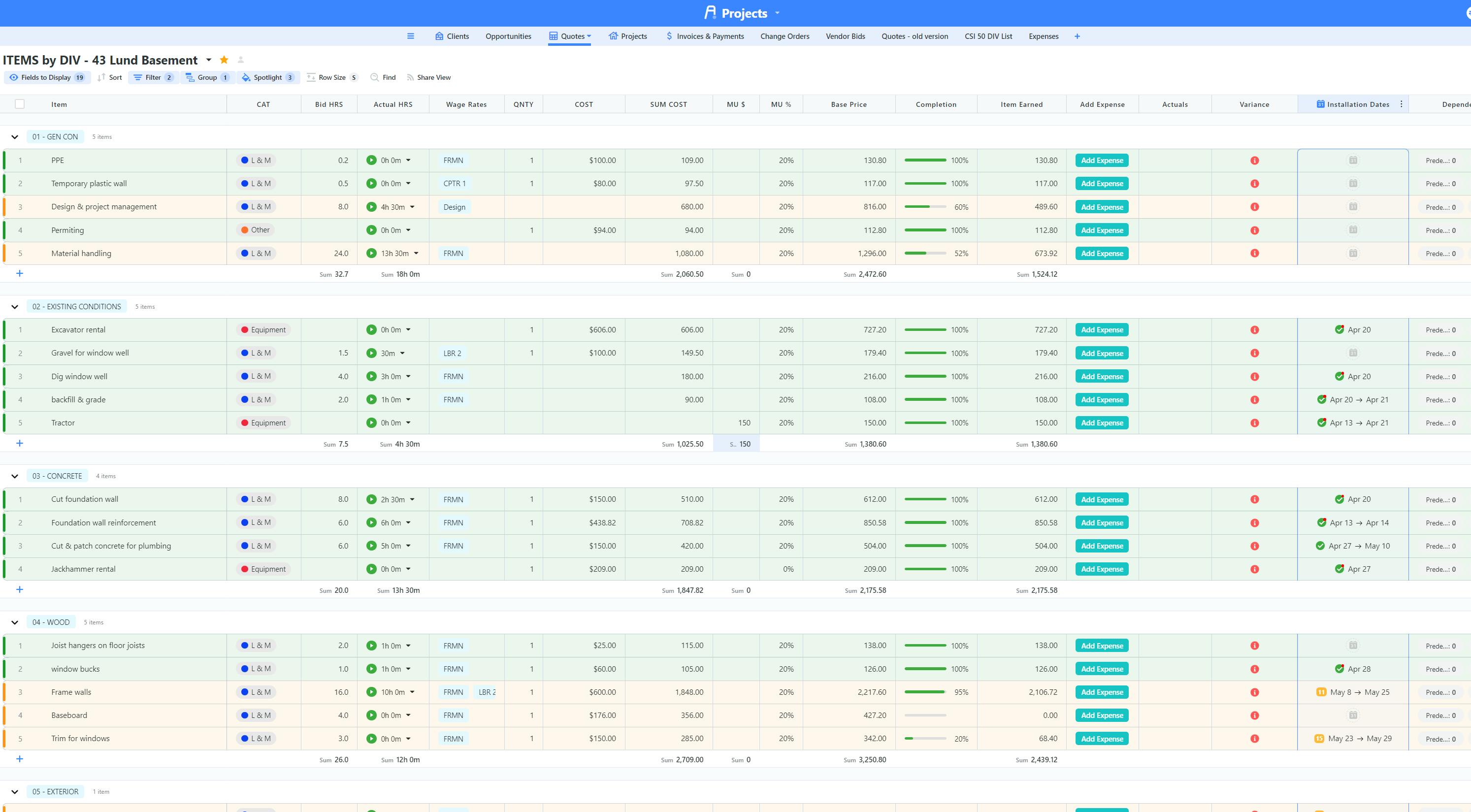Open the view name dropdown arrow

[x=208, y=60]
